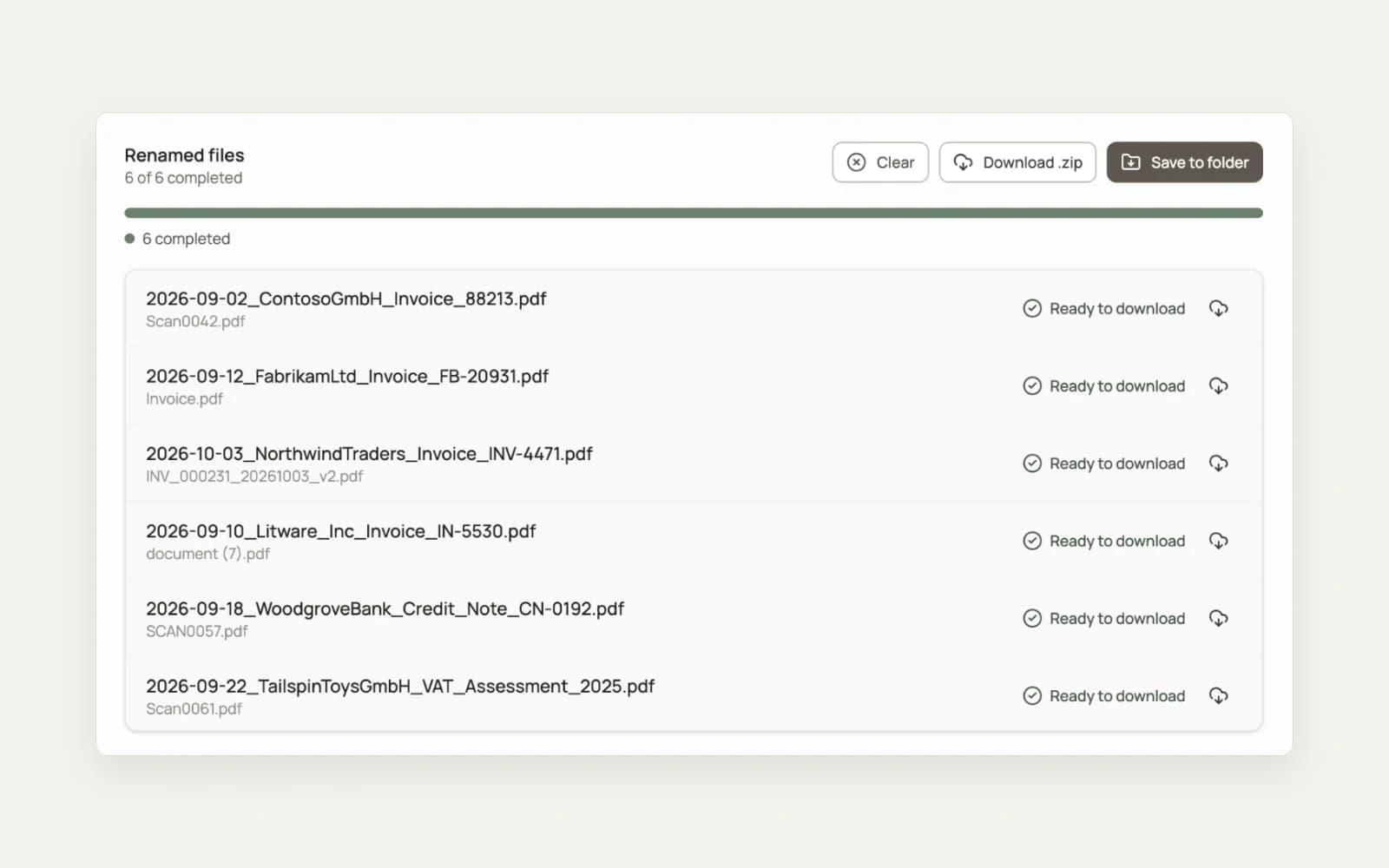Select 2026-10-03_NorthwindTraders_Invoice_INV-4471.pdf filename
1389x868 pixels.
[x=369, y=454]
